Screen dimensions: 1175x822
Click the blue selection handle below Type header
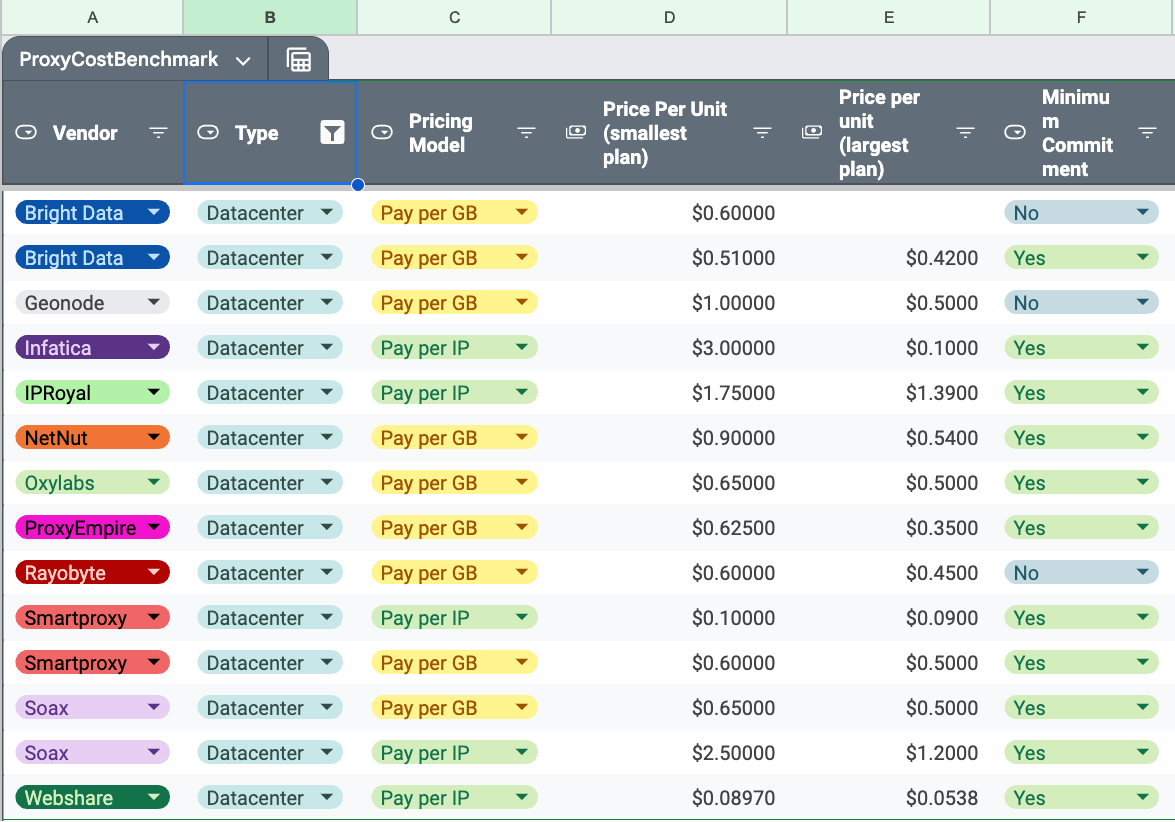tap(357, 184)
